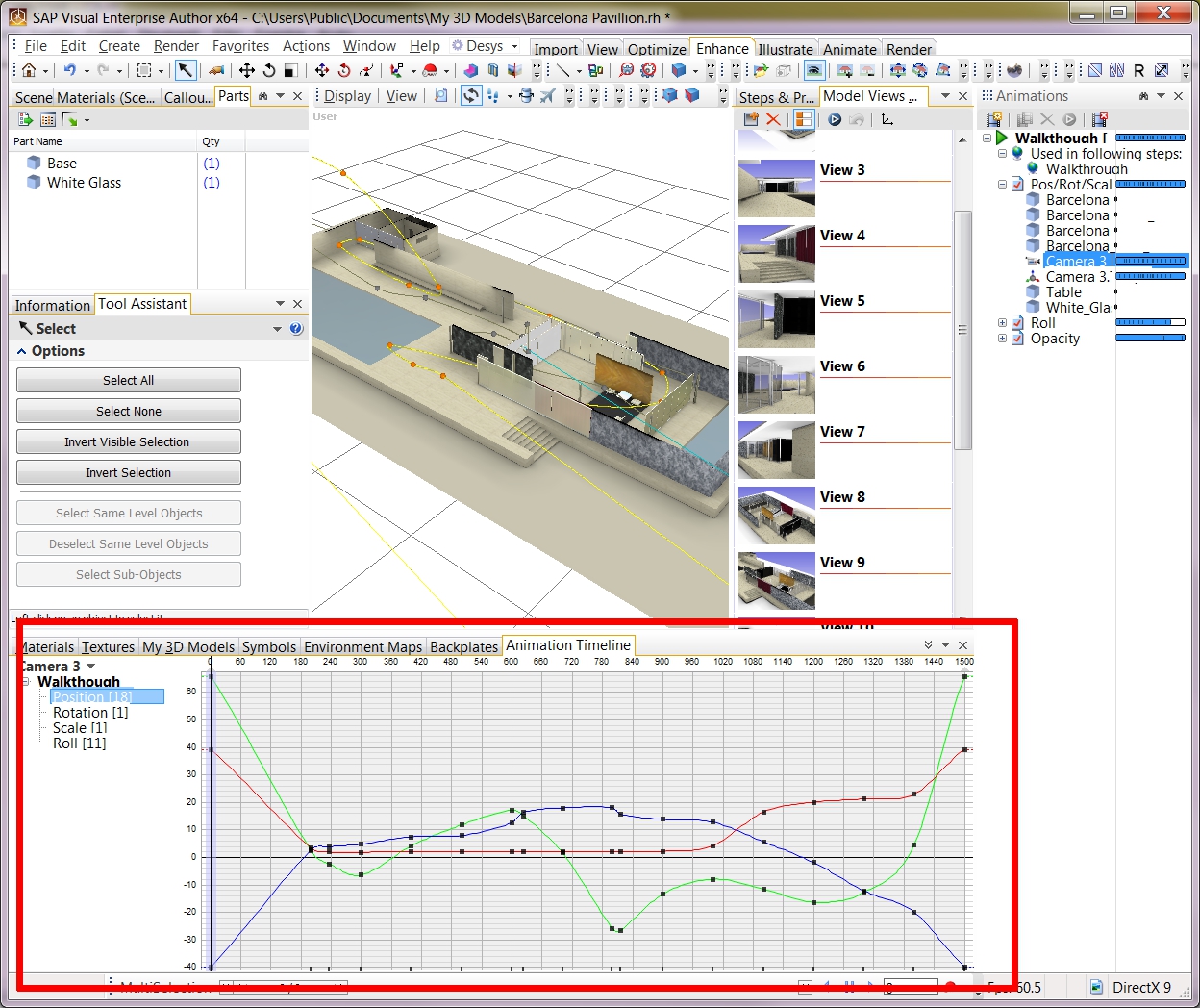Collapse the Used in following steps node
Screen dimensions: 1200x1008
click(1002, 154)
